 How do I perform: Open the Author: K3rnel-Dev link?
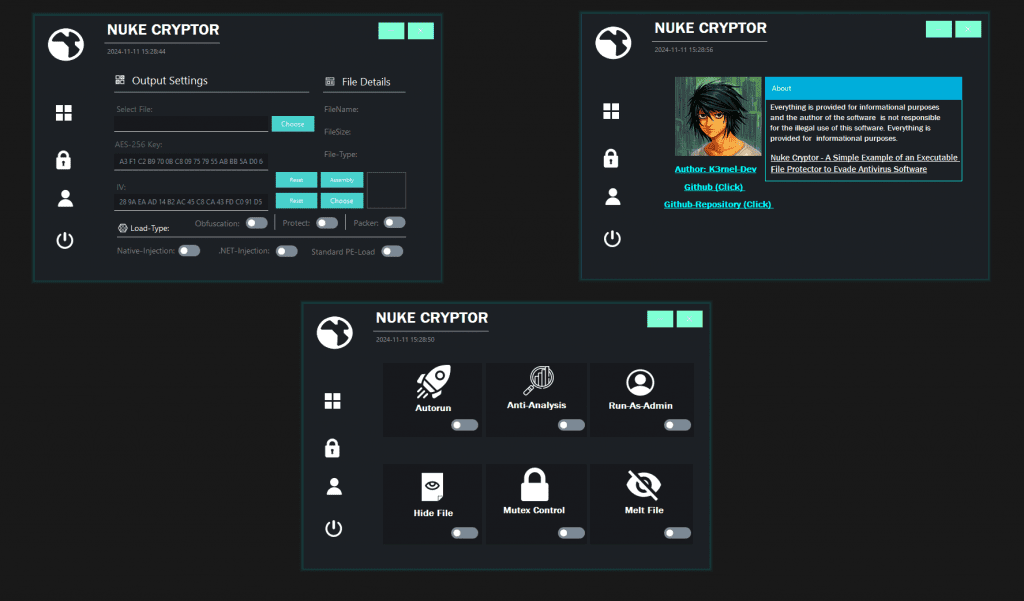pyautogui.click(x=716, y=169)
